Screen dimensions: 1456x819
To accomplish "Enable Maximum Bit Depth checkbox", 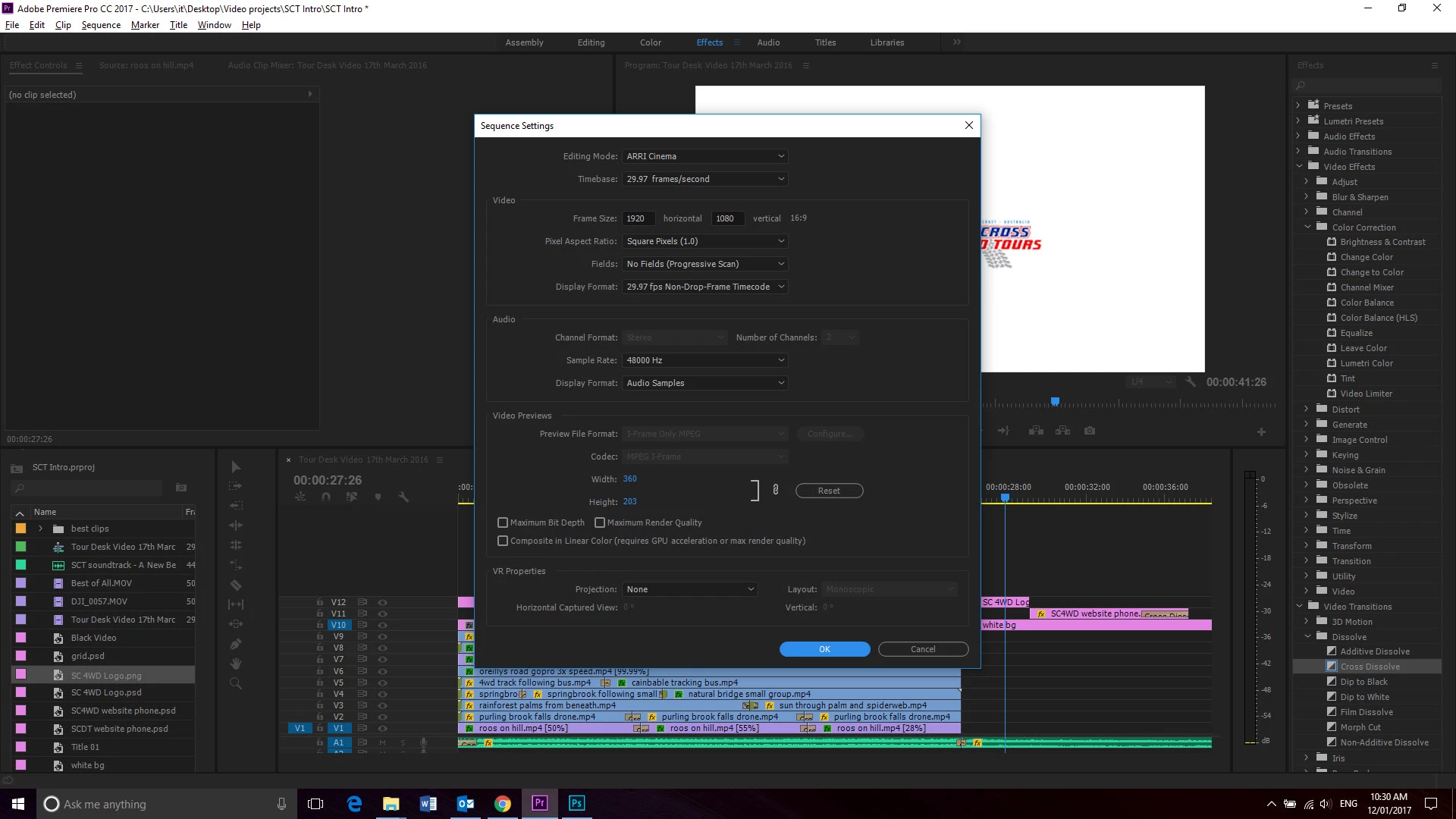I will coord(503,522).
